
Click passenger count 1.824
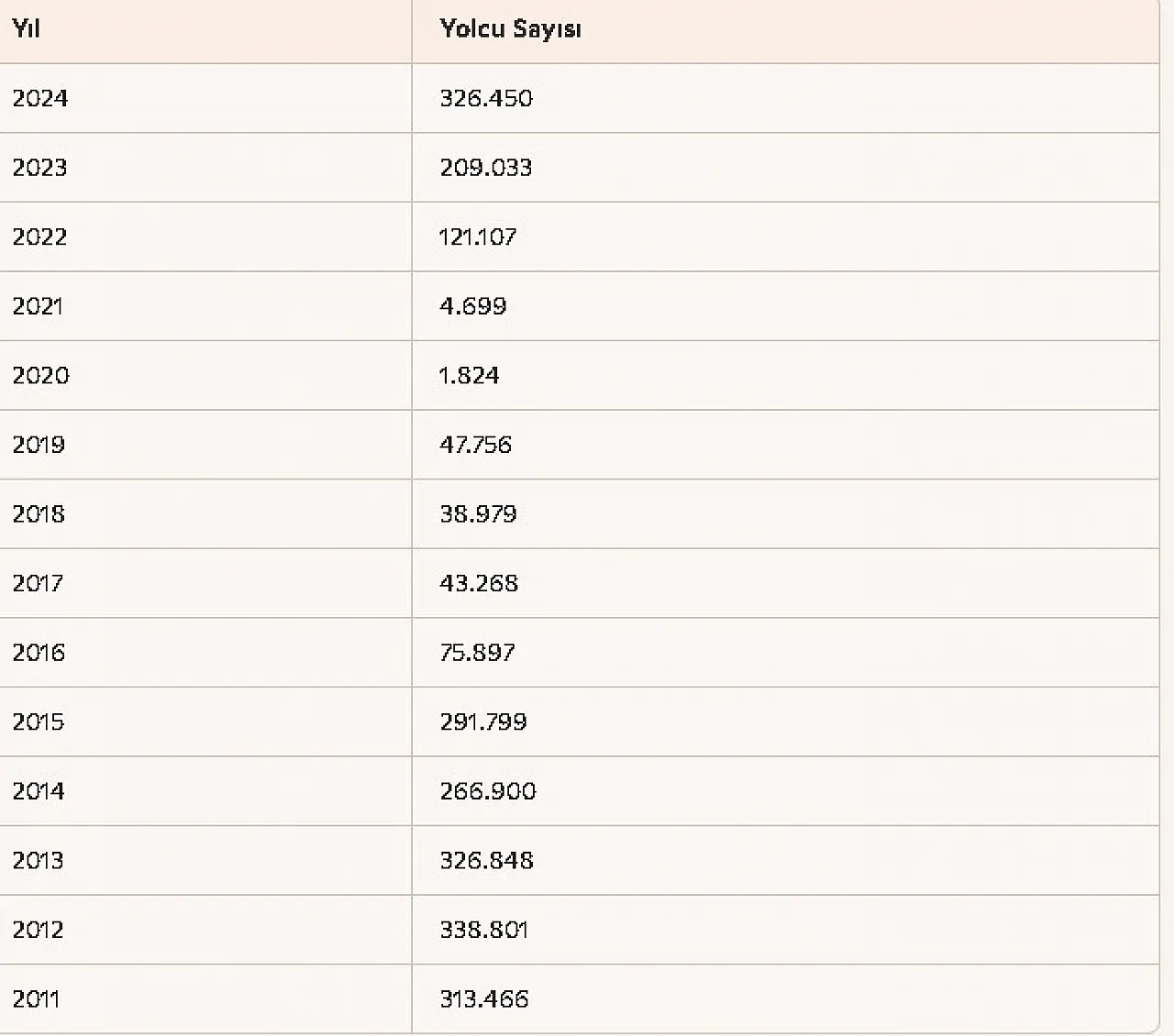(x=470, y=375)
